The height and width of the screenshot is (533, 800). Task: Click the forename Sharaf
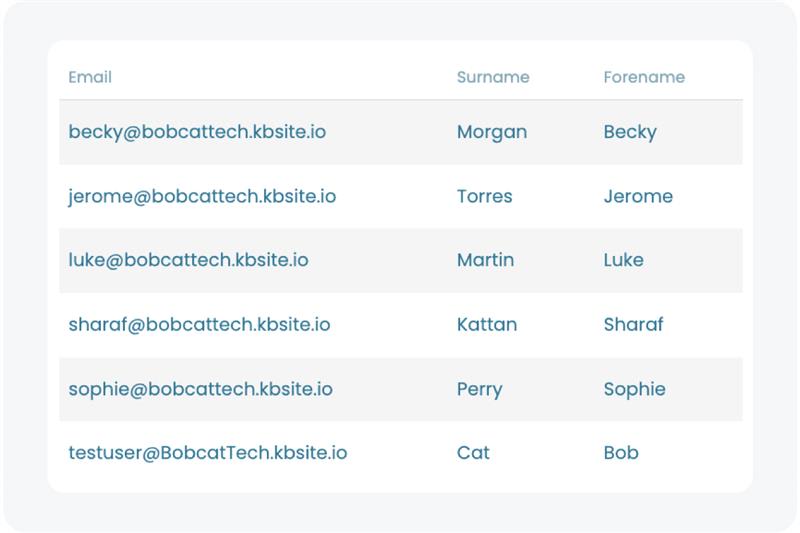(633, 324)
